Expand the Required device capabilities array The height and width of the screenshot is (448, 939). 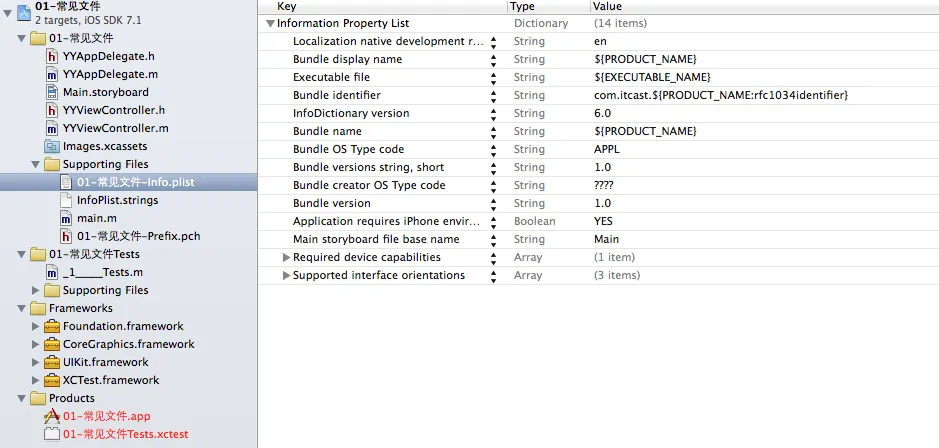coord(286,257)
